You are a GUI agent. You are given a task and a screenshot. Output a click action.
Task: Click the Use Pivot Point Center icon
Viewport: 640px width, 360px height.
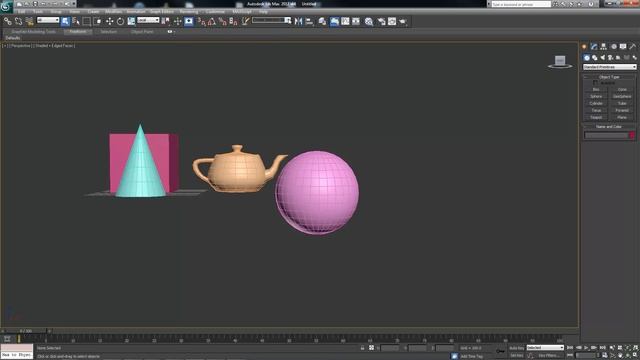[166, 21]
